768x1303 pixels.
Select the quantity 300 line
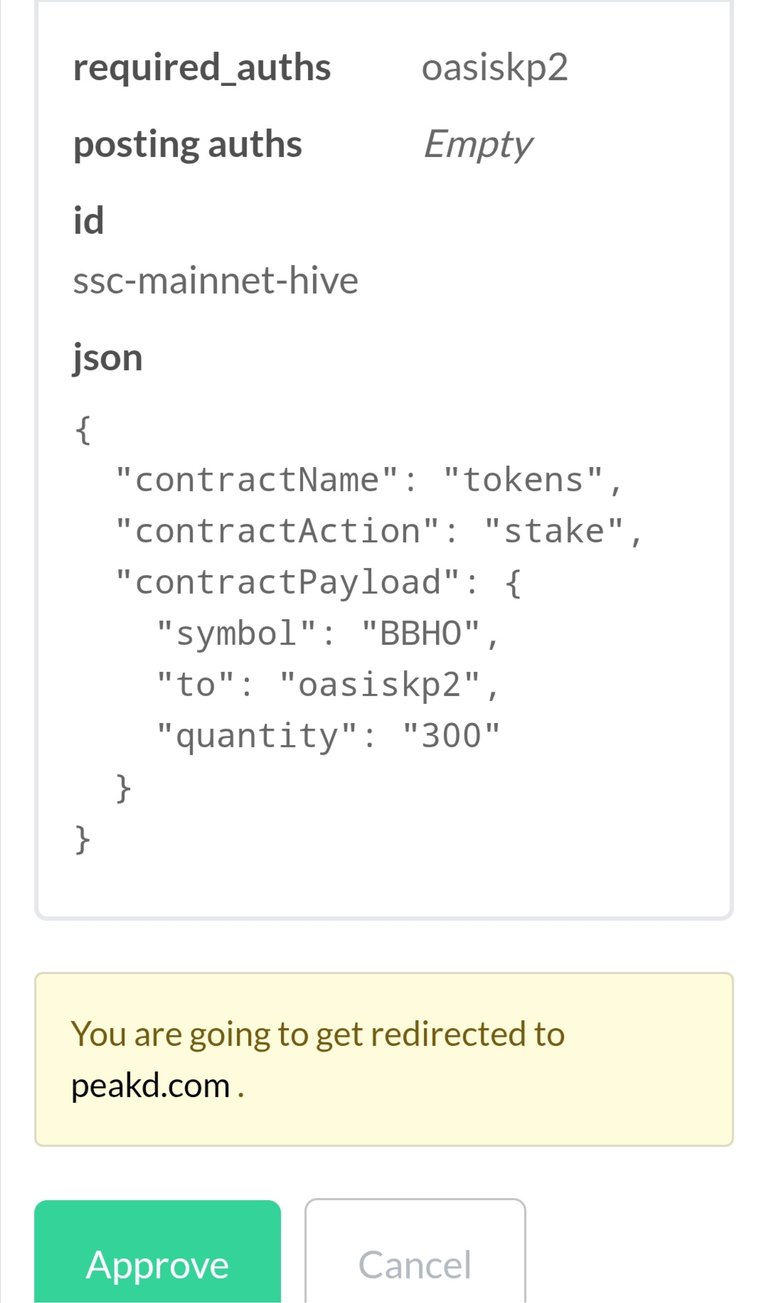327,736
